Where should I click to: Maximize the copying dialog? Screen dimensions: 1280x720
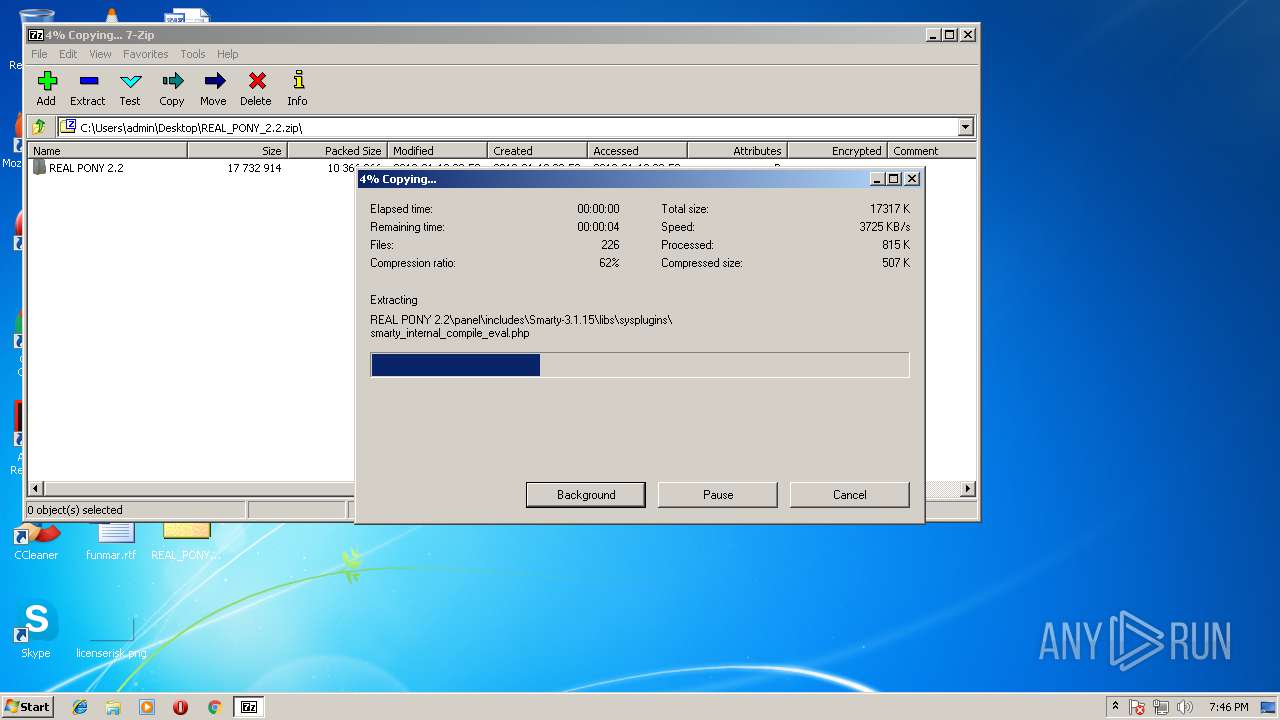pos(894,179)
